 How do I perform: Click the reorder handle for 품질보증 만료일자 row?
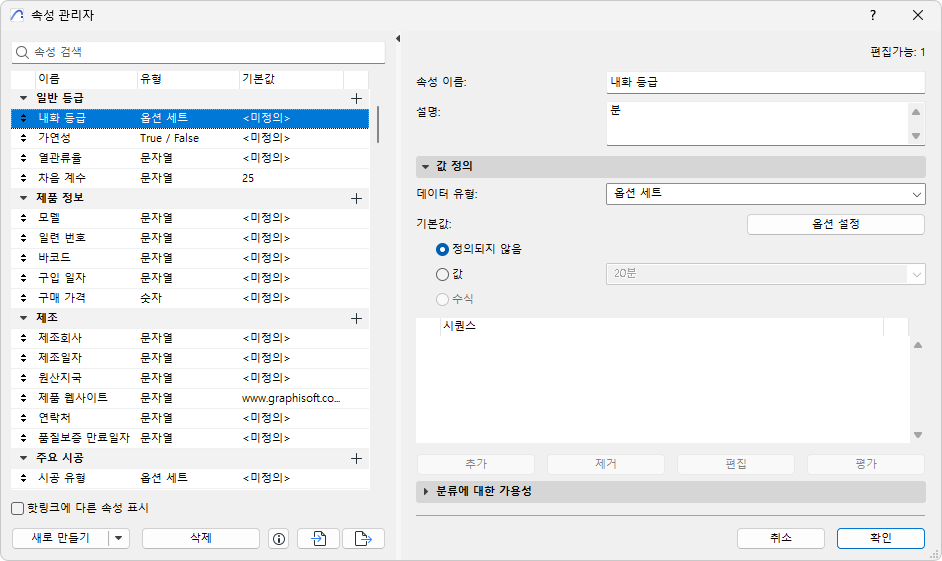(23, 438)
